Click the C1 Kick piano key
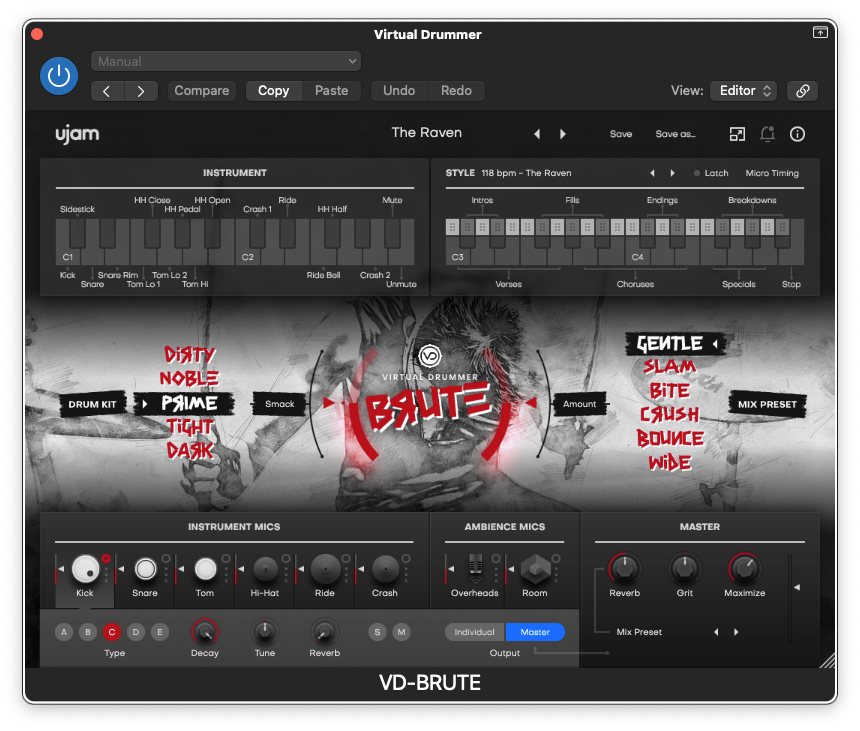The width and height of the screenshot is (860, 731). (65, 257)
